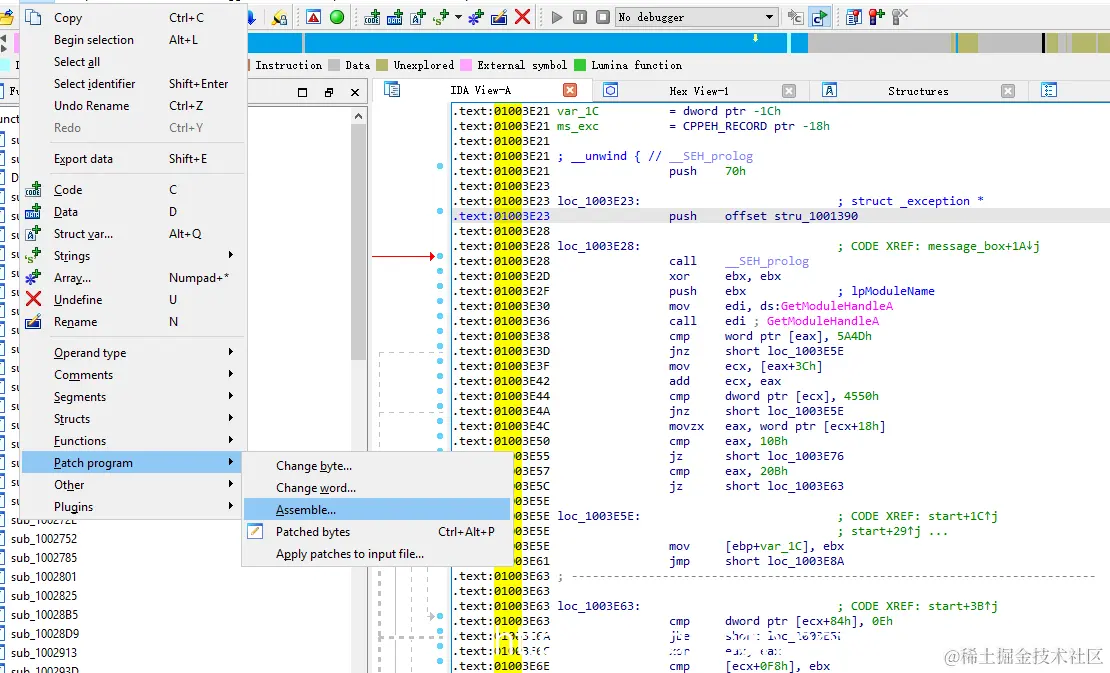Viewport: 1110px width, 673px height.
Task: Click the red X Undefine toolbar icon
Action: pos(521,17)
